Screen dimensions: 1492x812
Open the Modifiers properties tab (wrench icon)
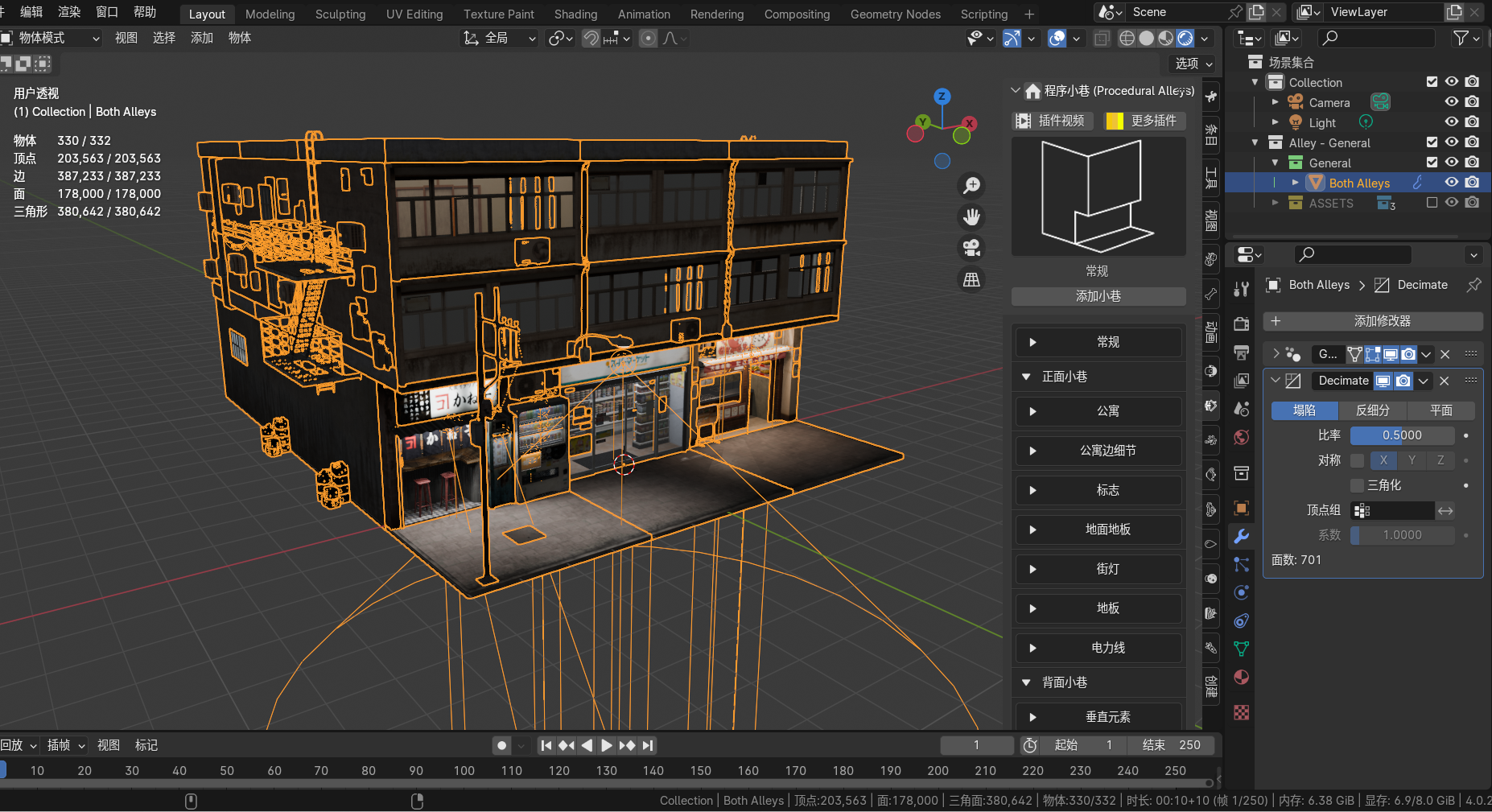click(1242, 537)
